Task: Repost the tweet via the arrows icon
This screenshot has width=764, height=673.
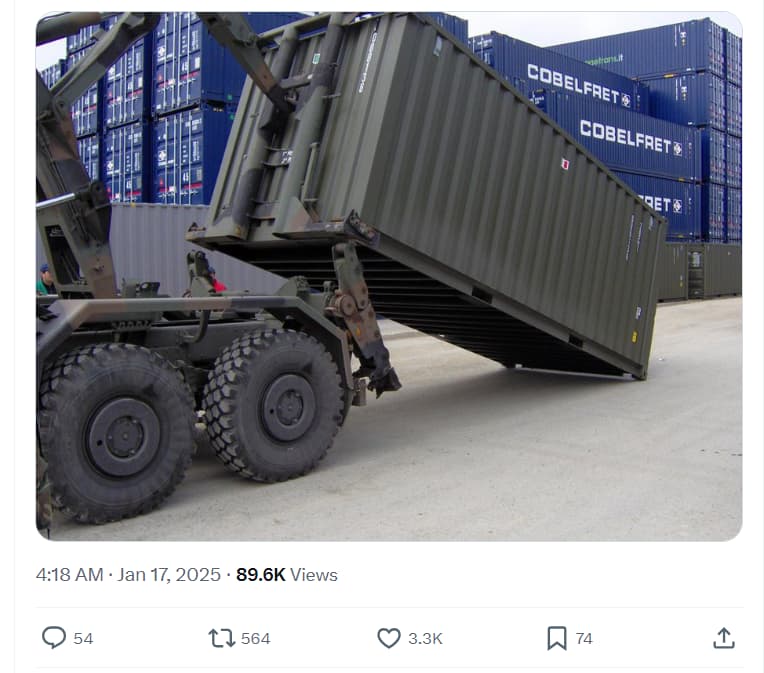Action: pos(222,638)
